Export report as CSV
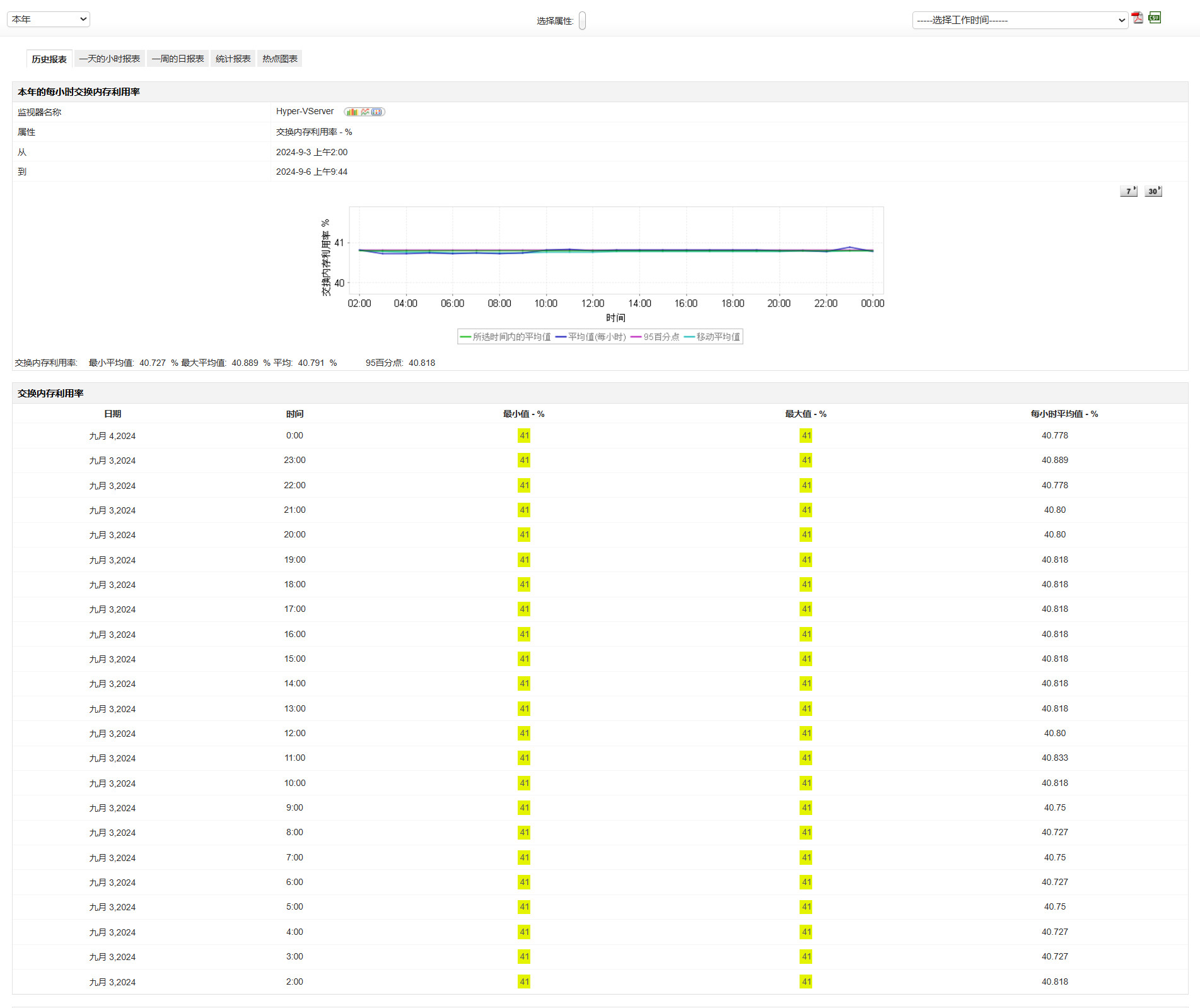 1155,18
